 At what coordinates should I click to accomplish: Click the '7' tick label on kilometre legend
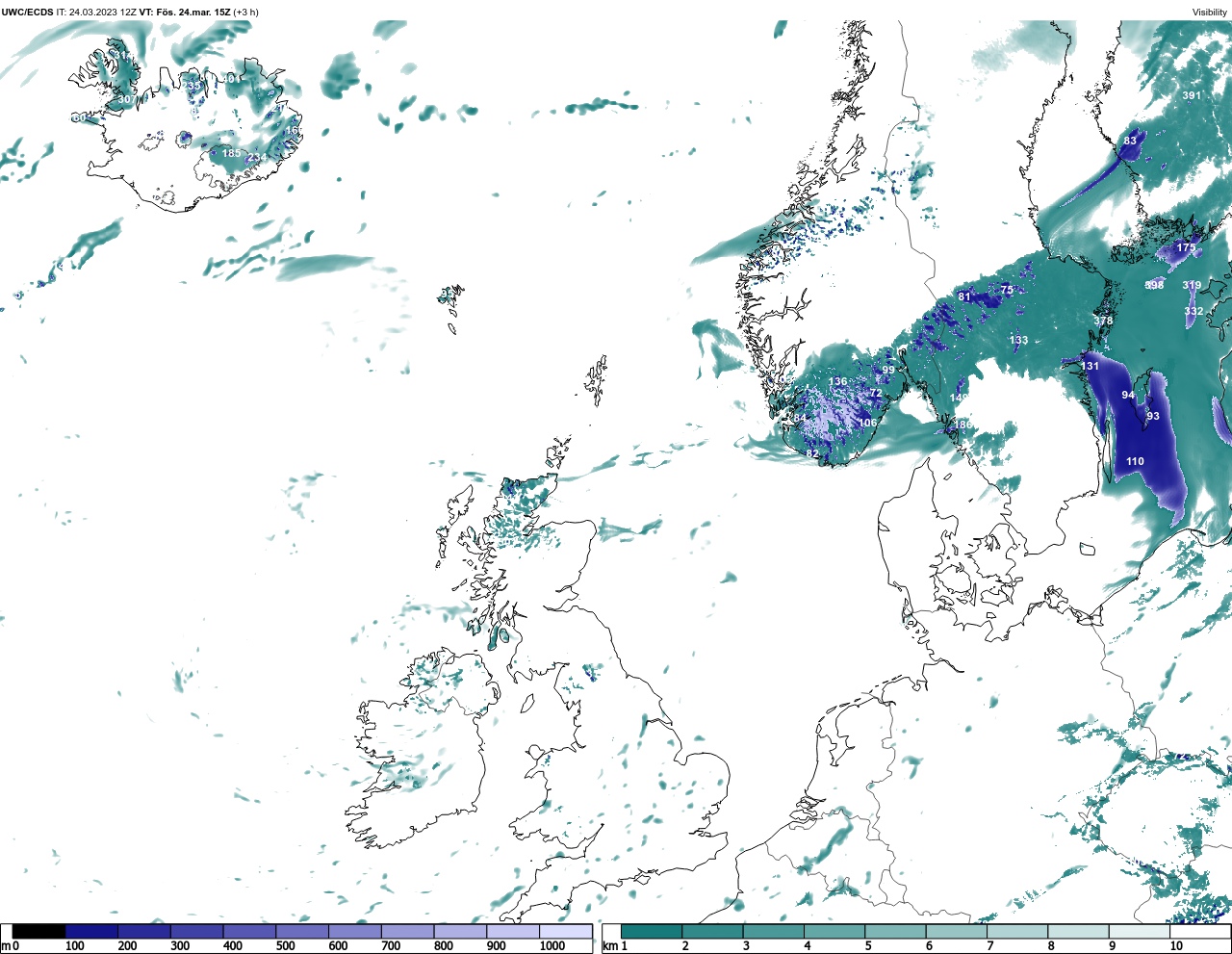point(990,946)
